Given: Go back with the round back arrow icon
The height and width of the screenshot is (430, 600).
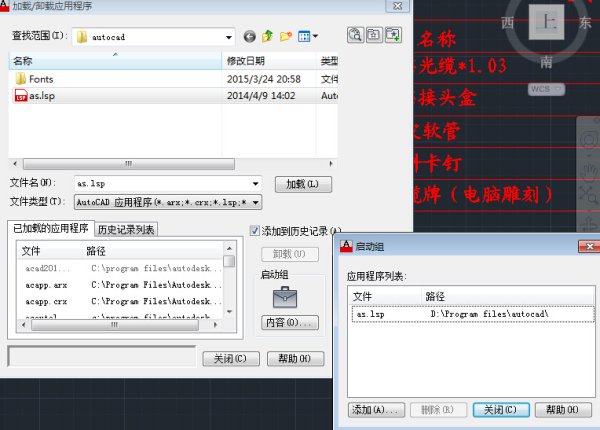Looking at the screenshot, I should coord(249,37).
